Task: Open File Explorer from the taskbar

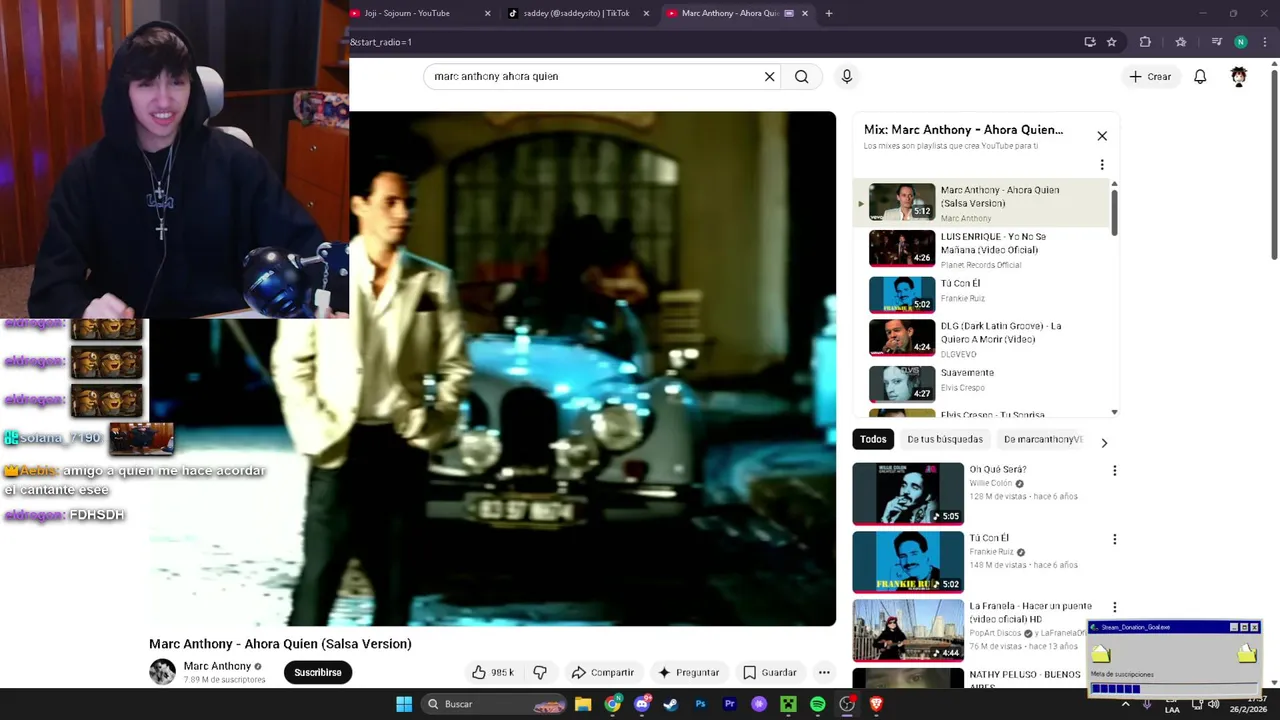Action: tap(583, 704)
